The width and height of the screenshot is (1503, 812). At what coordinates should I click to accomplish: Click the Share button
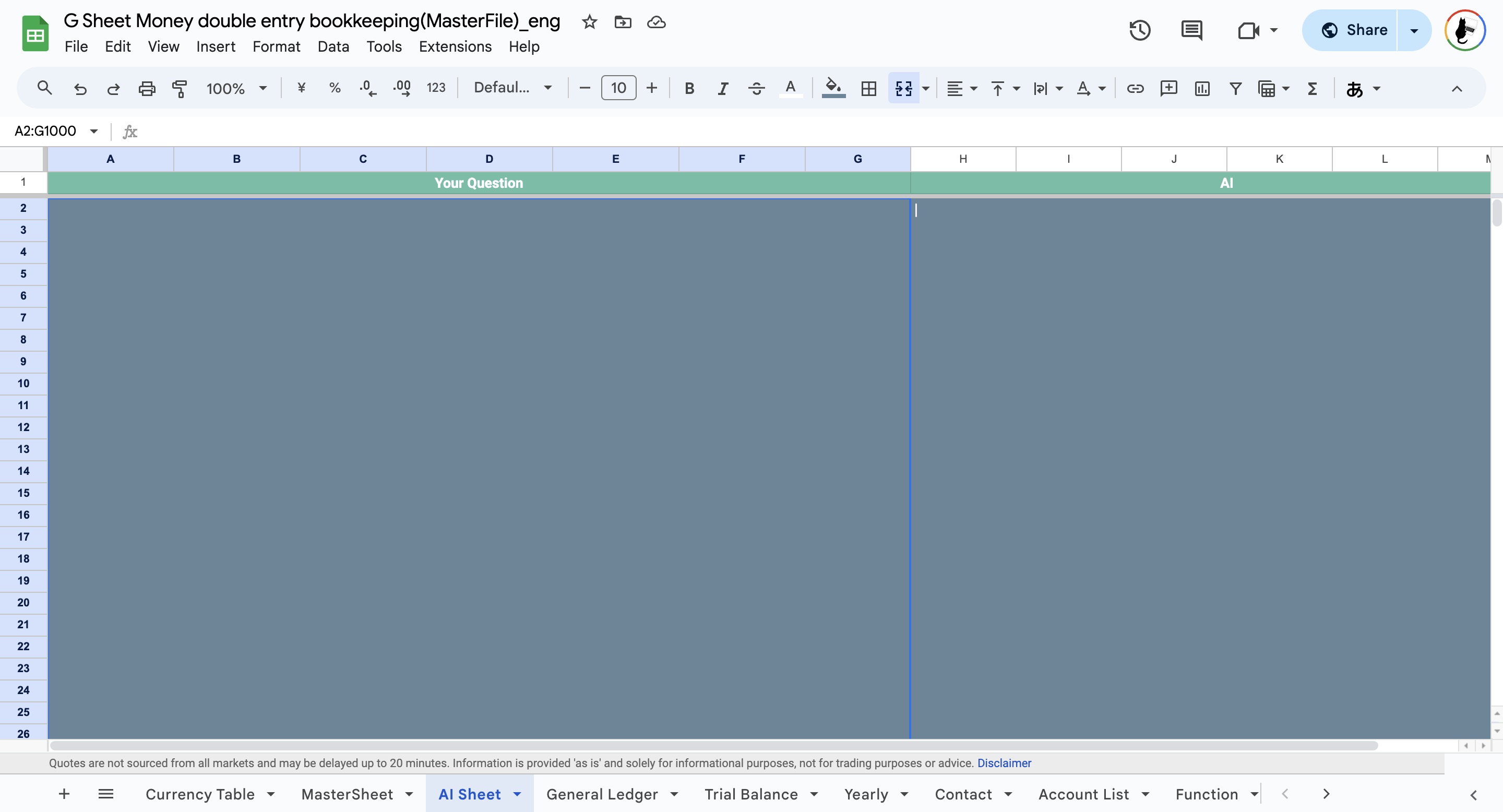[x=1354, y=30]
